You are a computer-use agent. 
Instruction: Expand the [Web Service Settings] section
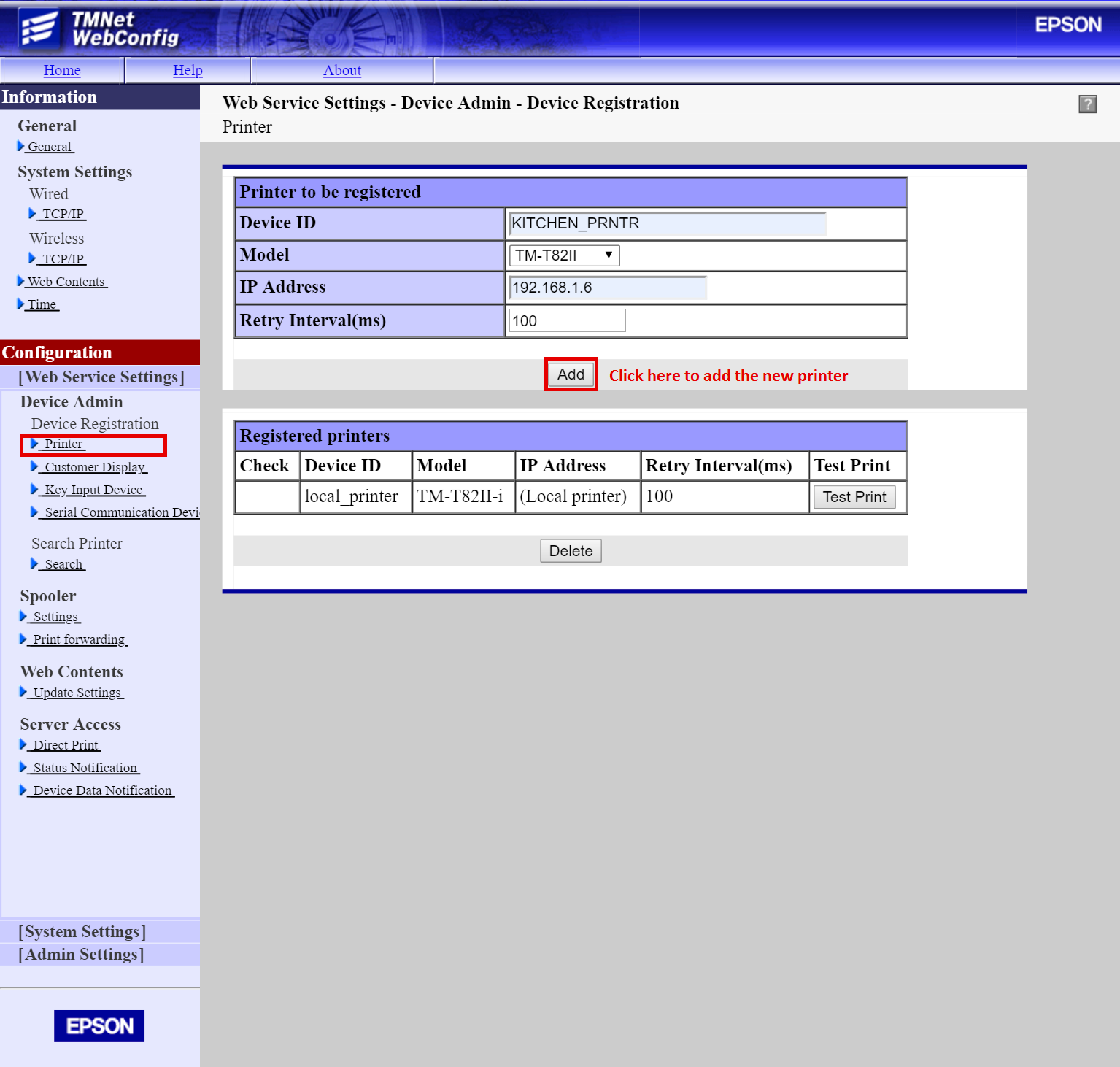coord(101,377)
